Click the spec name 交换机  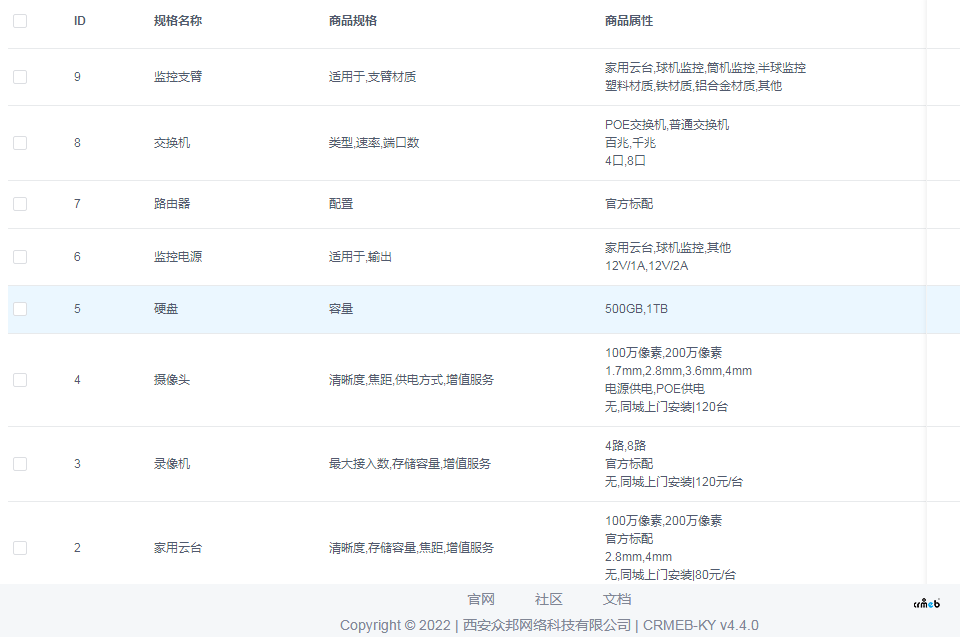171,143
